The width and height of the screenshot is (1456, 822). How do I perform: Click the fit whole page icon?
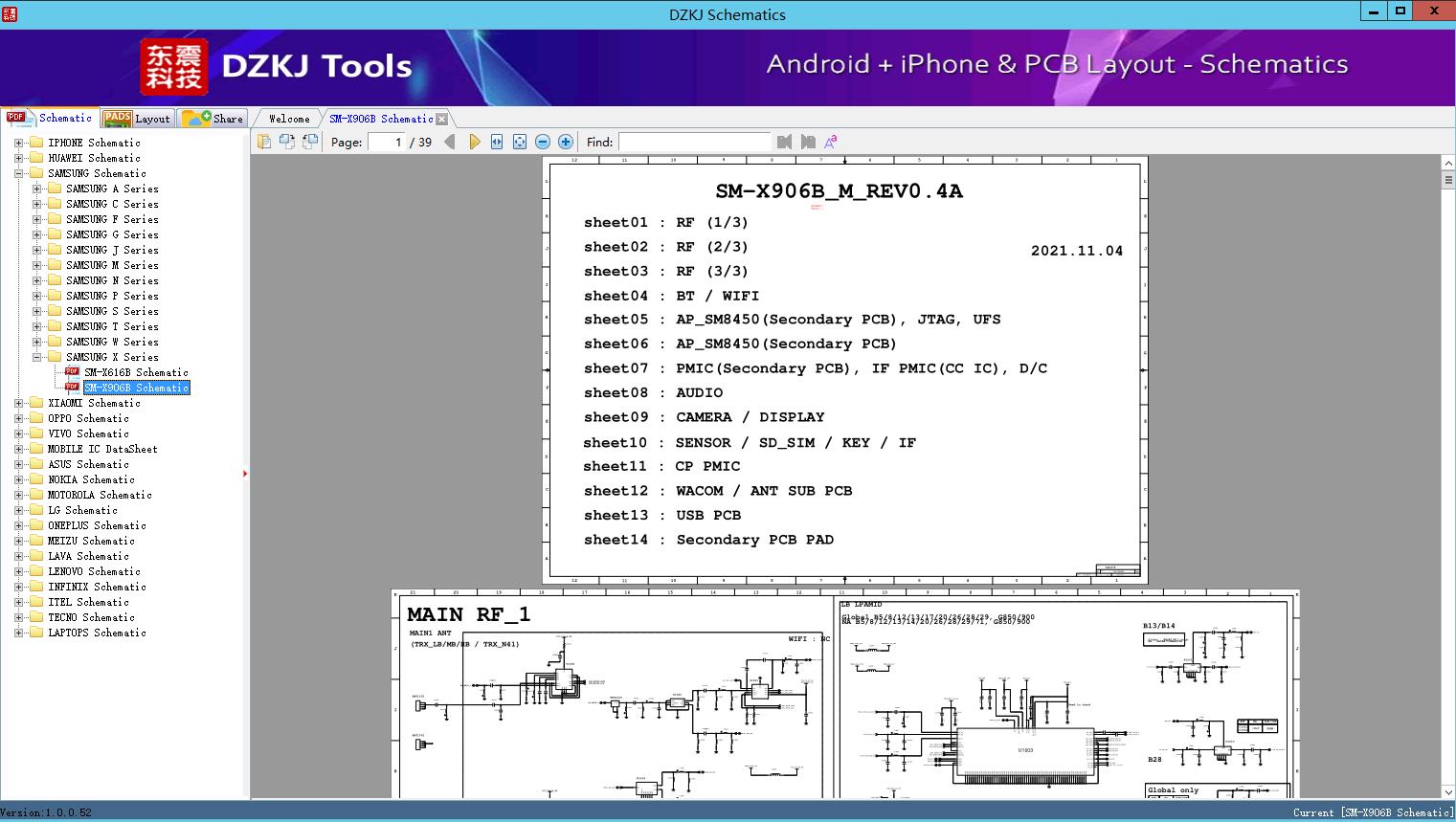click(x=520, y=142)
